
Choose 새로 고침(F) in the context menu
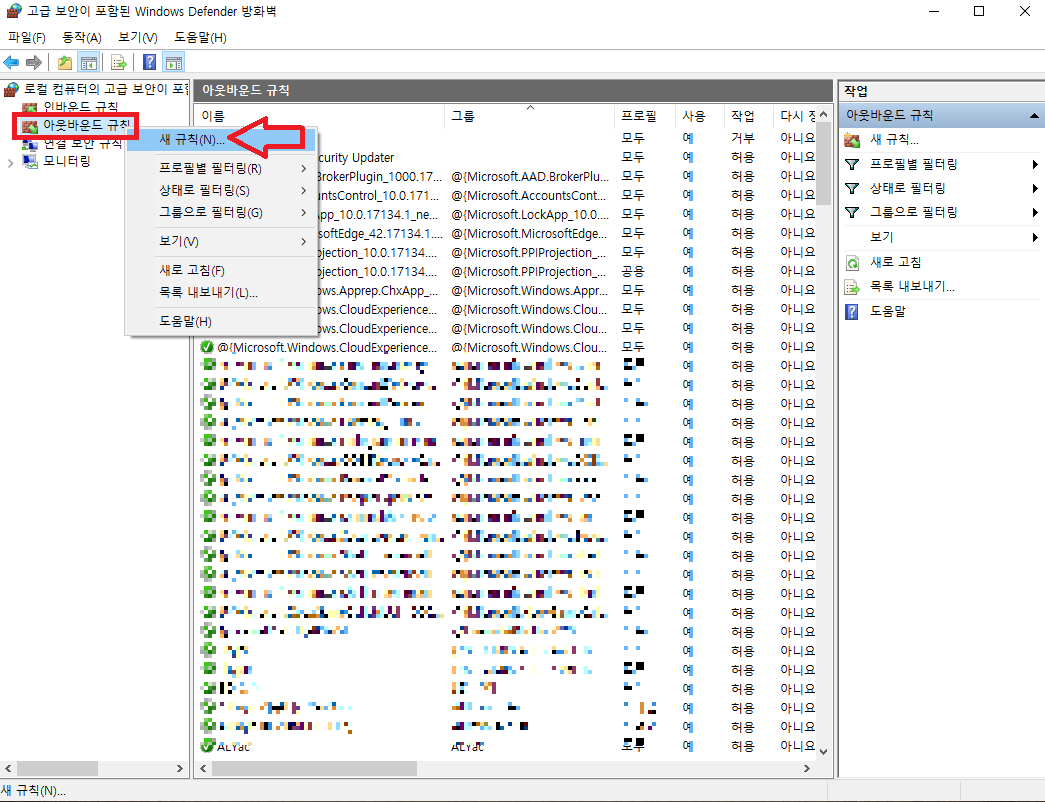pos(221,271)
